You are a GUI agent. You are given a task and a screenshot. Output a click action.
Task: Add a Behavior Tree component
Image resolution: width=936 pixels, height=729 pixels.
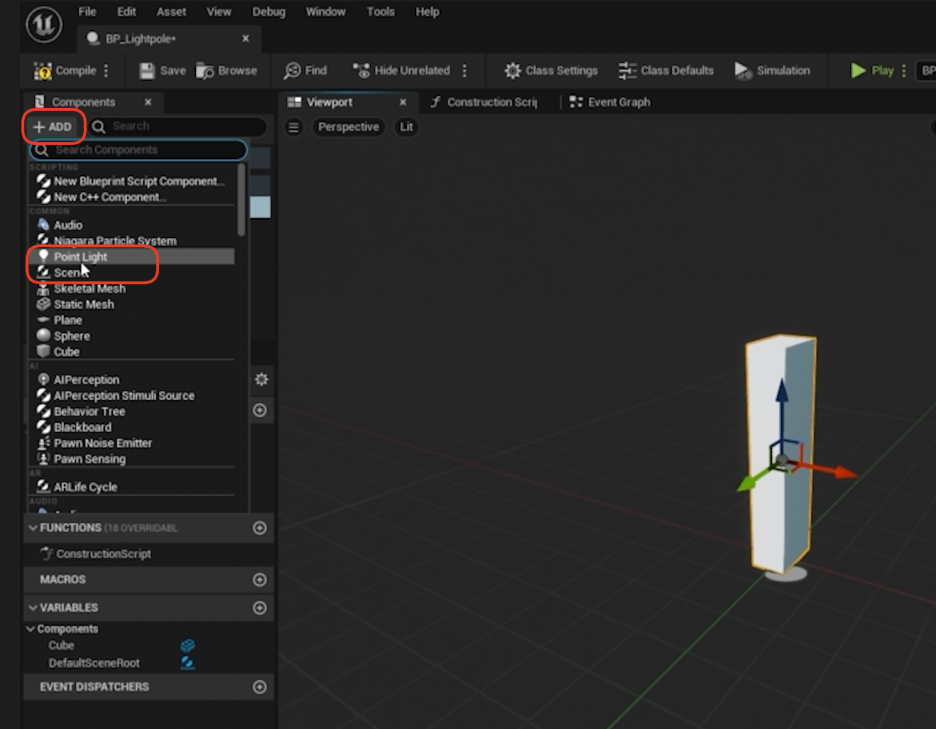(x=131, y=411)
